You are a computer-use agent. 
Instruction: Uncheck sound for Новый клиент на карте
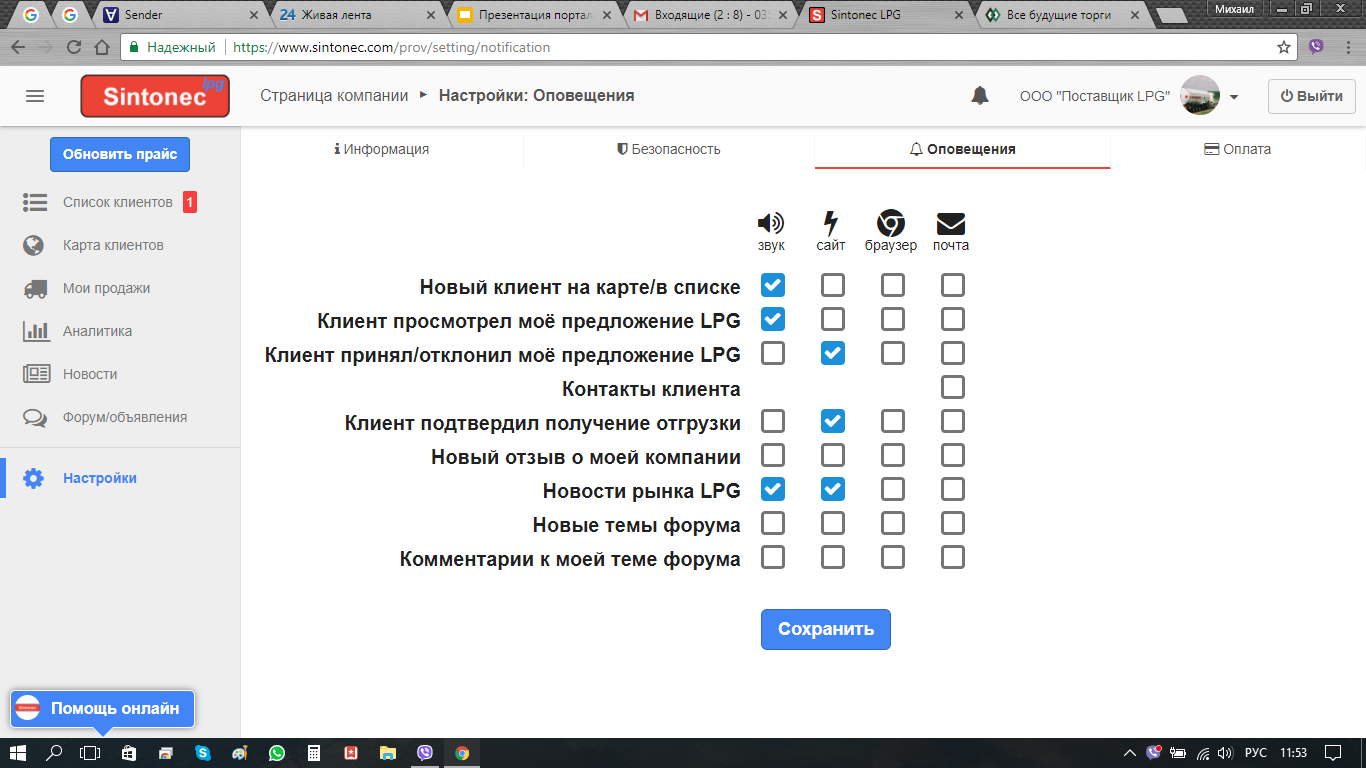[x=773, y=286]
